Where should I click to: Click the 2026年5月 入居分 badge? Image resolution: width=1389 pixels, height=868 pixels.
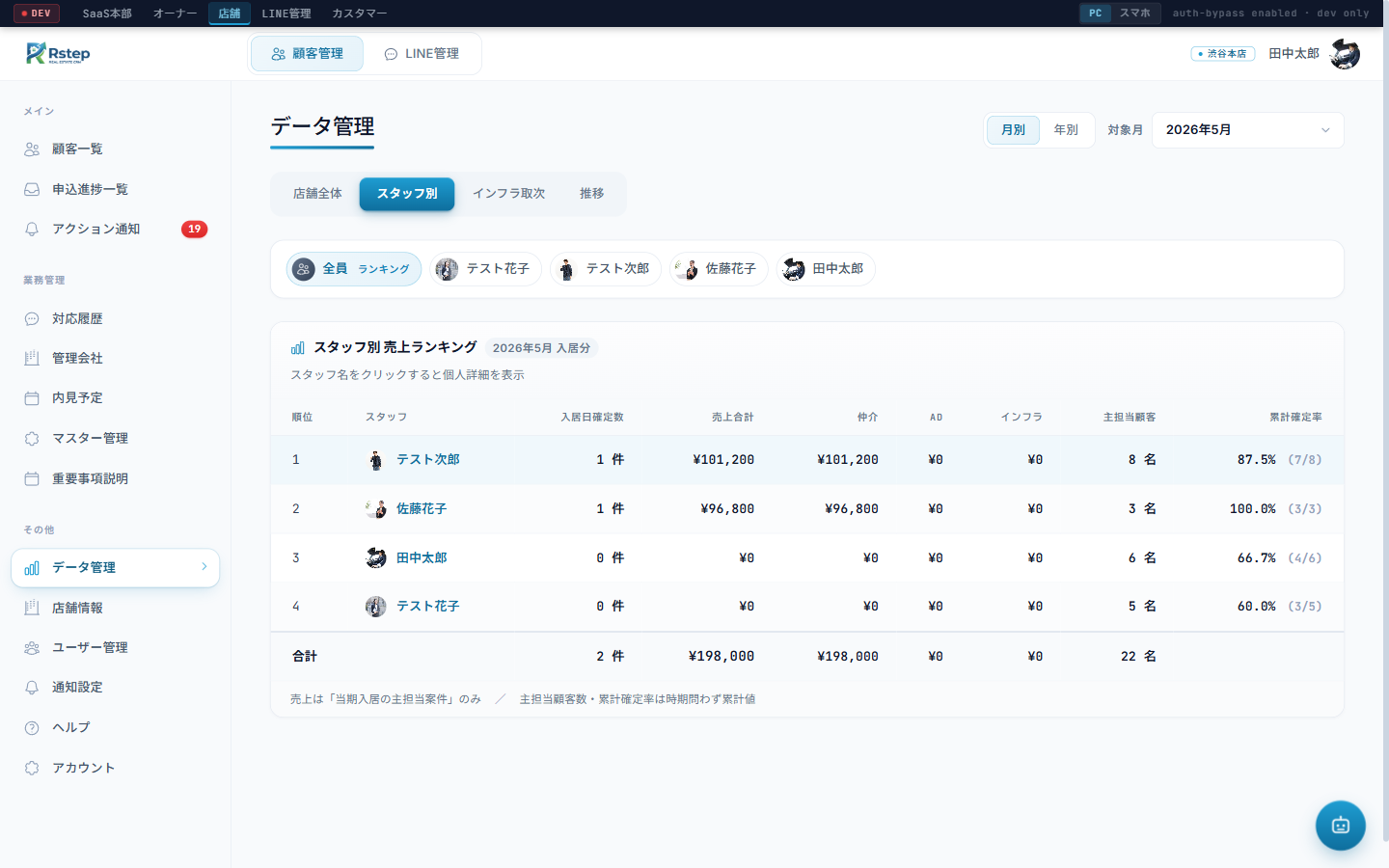coord(541,348)
